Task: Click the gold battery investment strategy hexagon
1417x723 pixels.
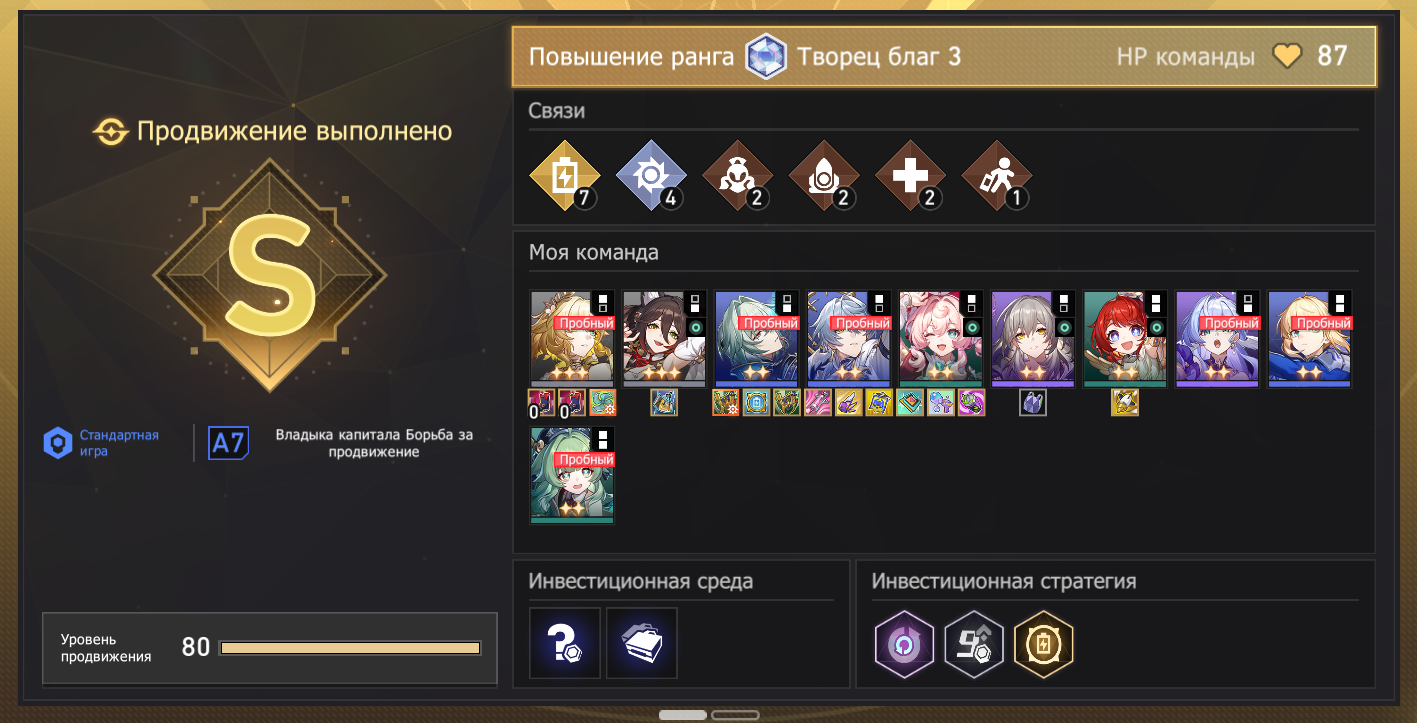Action: pos(1044,643)
